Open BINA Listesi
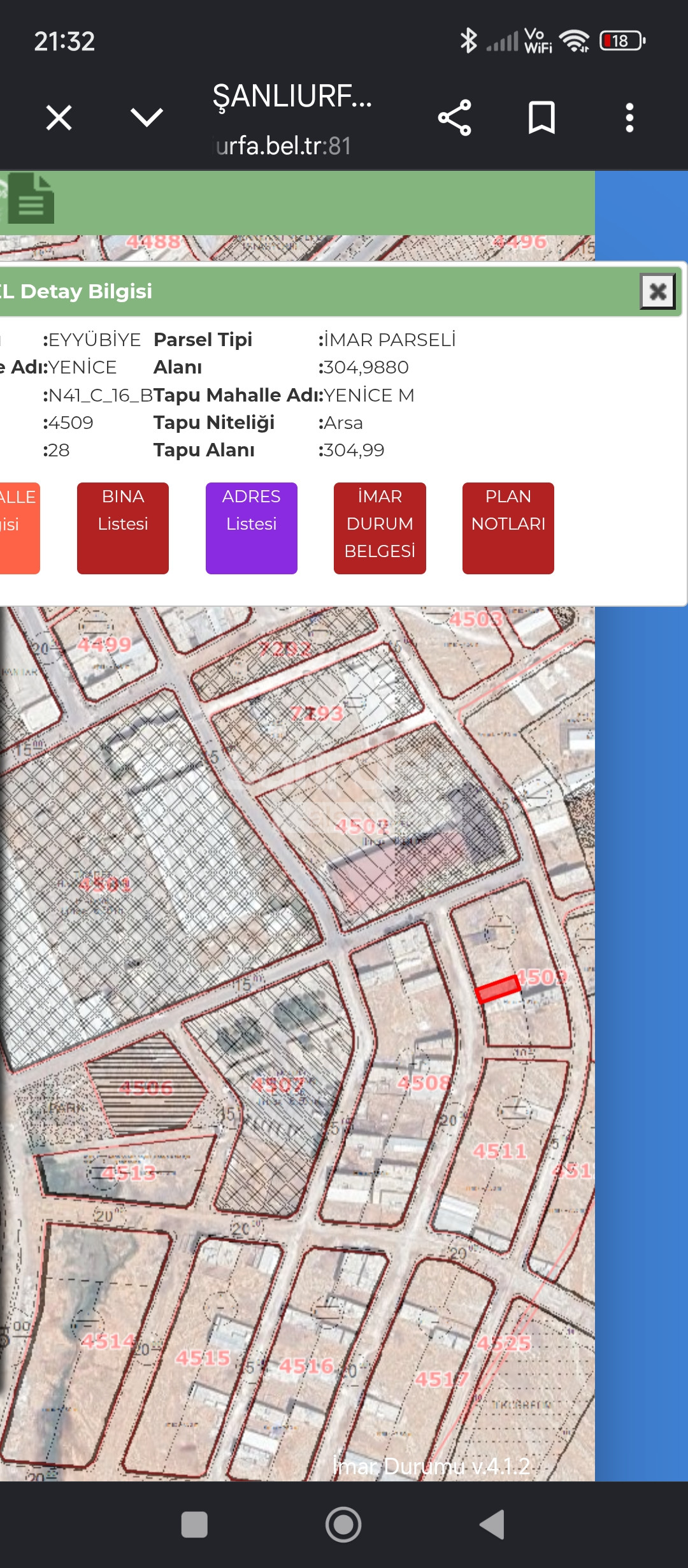 point(123,528)
